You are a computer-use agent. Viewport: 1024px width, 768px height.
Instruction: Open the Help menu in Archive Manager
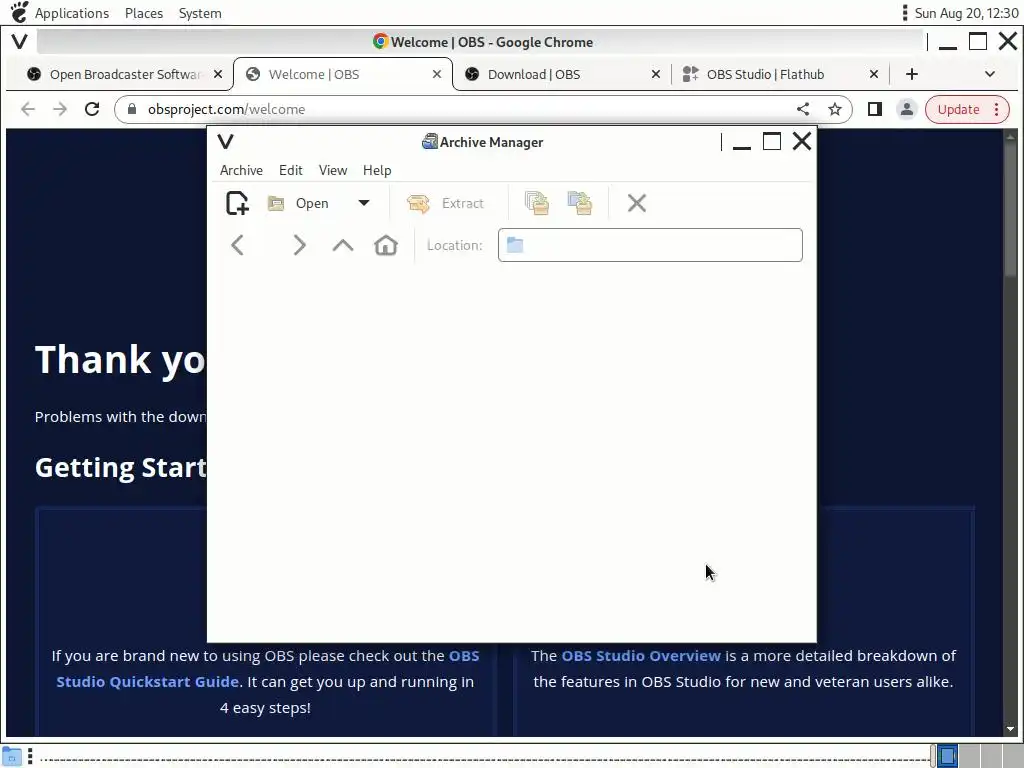coord(377,170)
